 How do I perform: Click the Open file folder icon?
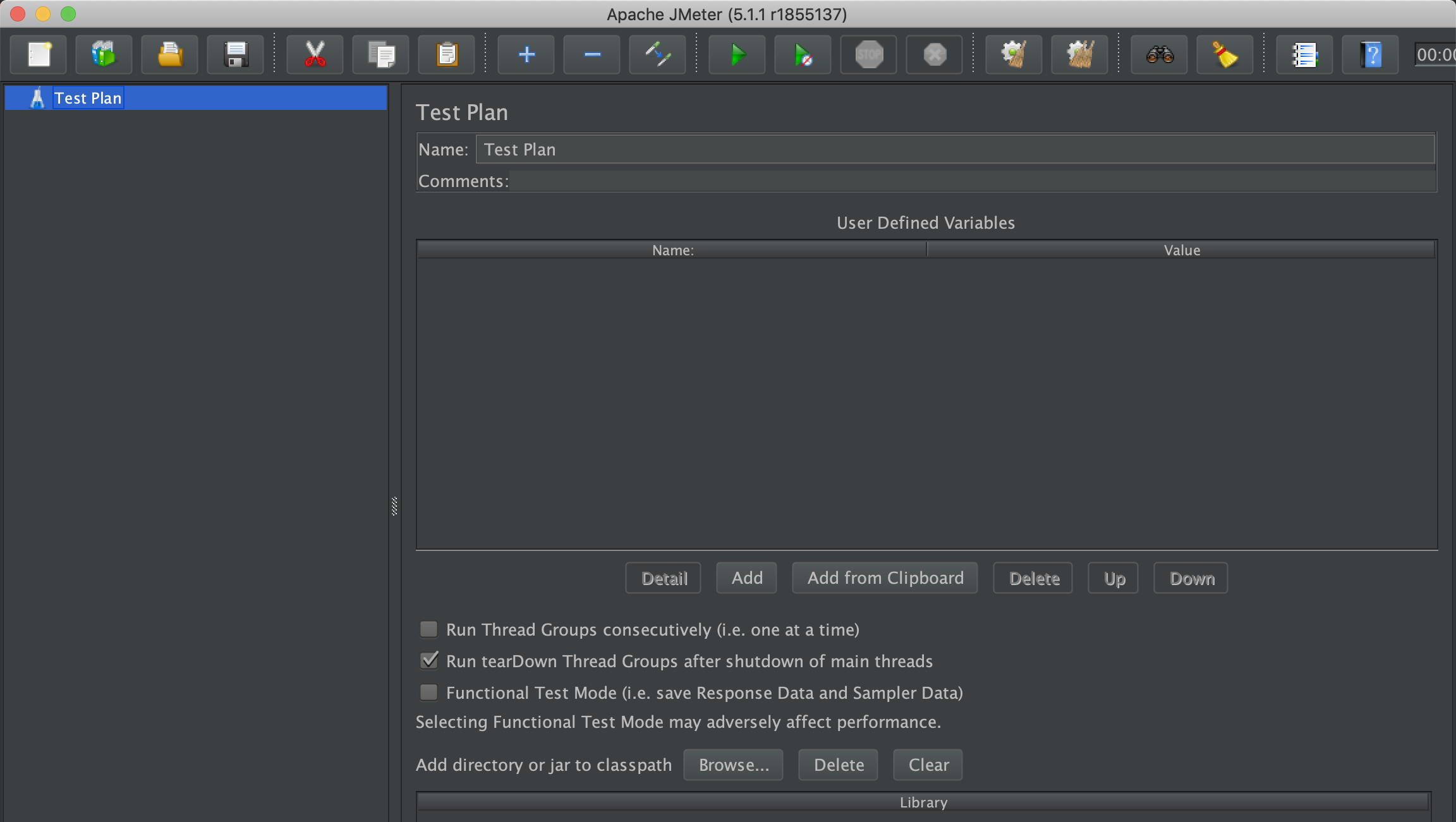click(x=170, y=55)
